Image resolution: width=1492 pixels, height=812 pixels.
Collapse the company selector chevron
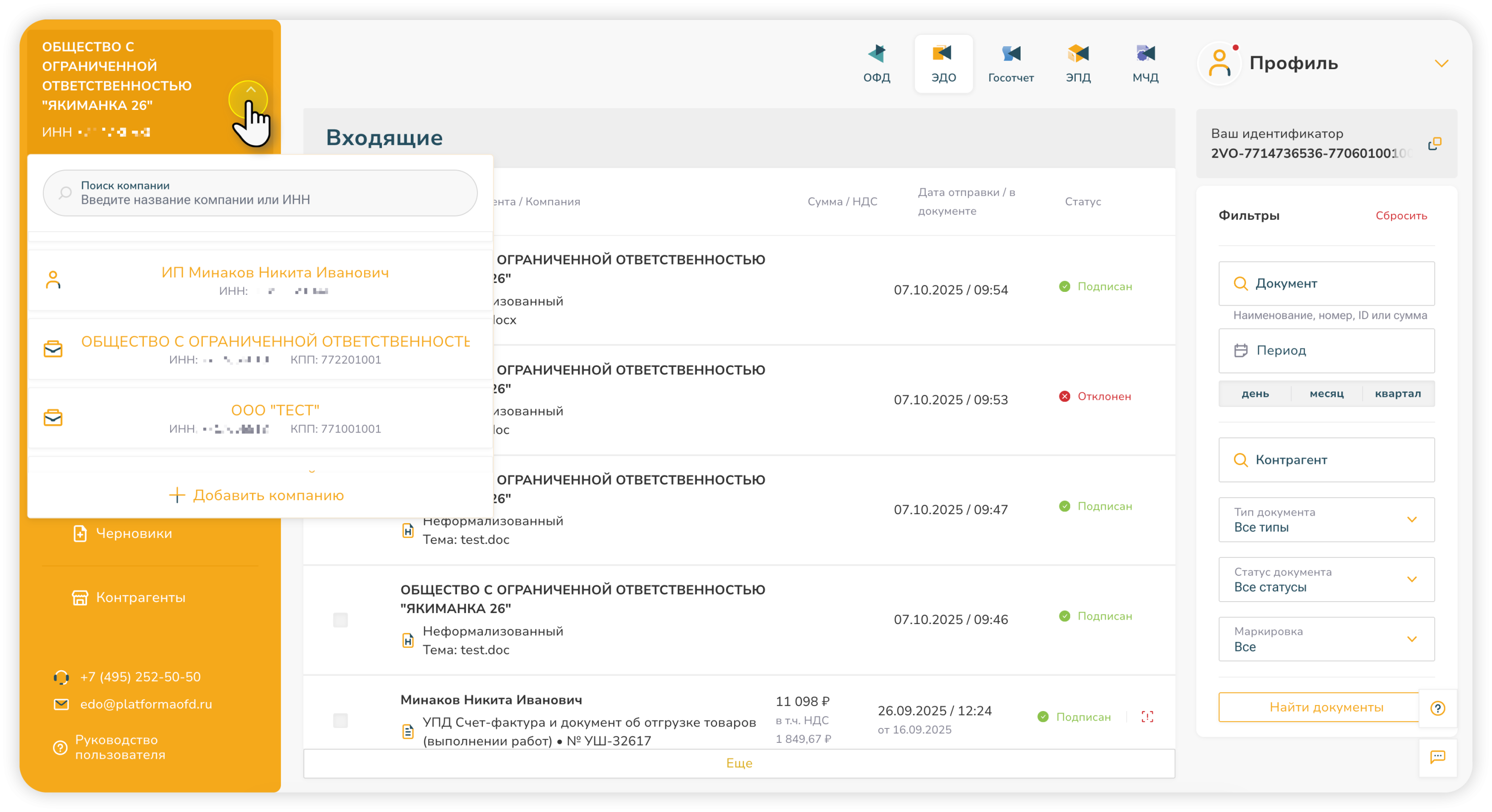click(x=250, y=90)
